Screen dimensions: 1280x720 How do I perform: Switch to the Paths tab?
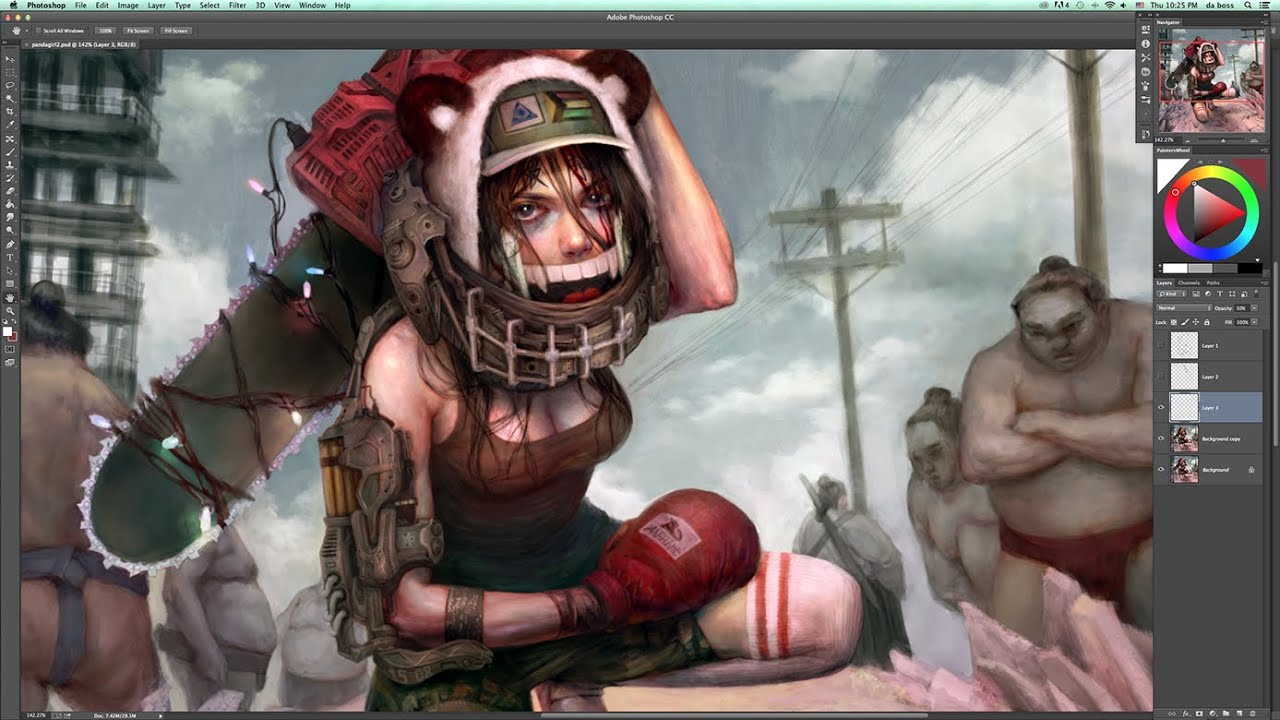pos(1213,283)
